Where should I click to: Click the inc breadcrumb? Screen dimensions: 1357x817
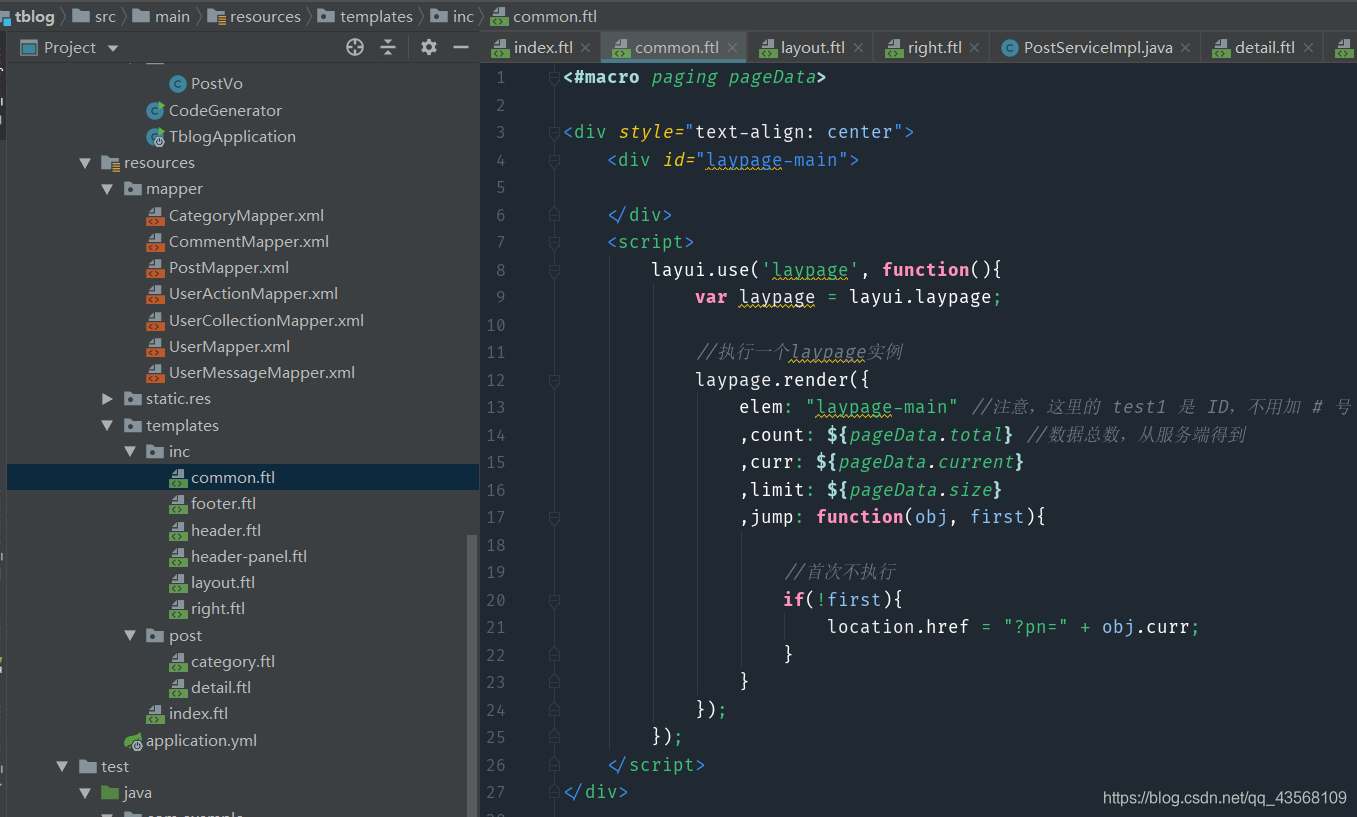(452, 16)
